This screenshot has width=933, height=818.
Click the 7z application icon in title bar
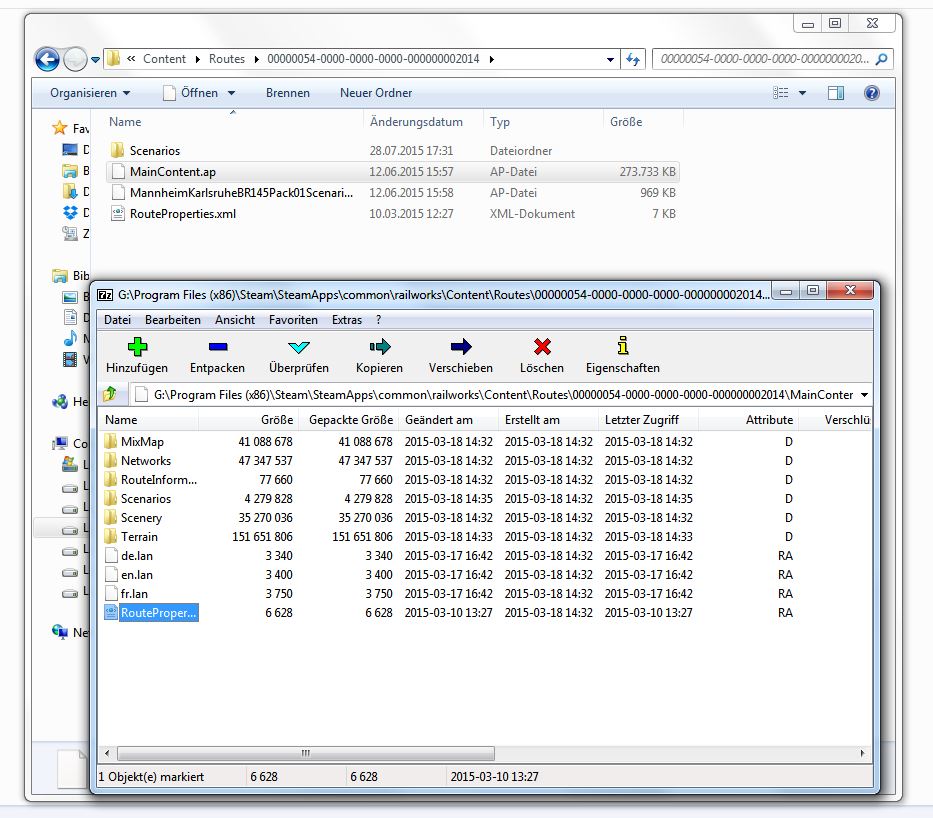(105, 295)
